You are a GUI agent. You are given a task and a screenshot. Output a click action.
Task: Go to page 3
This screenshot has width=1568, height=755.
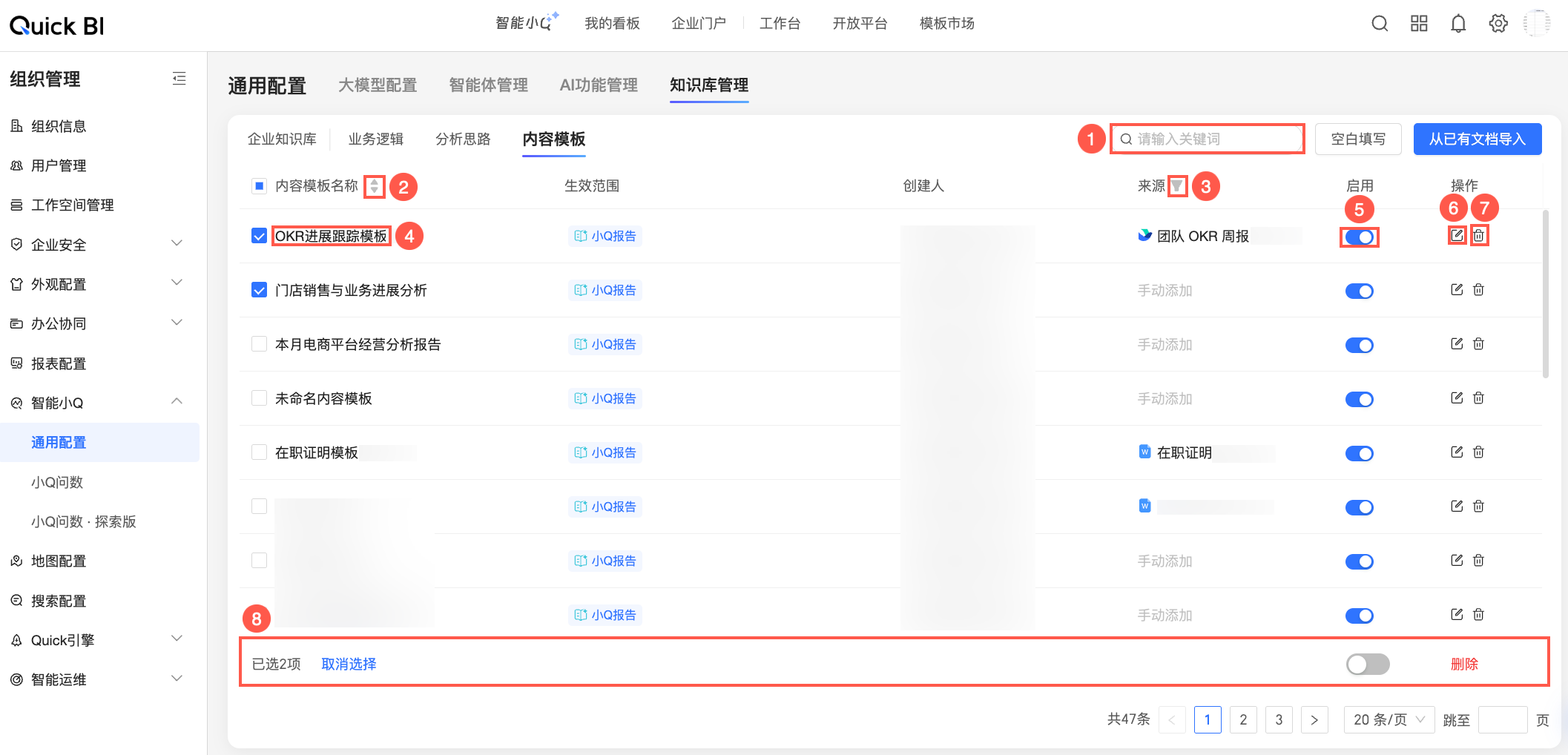(x=1279, y=719)
